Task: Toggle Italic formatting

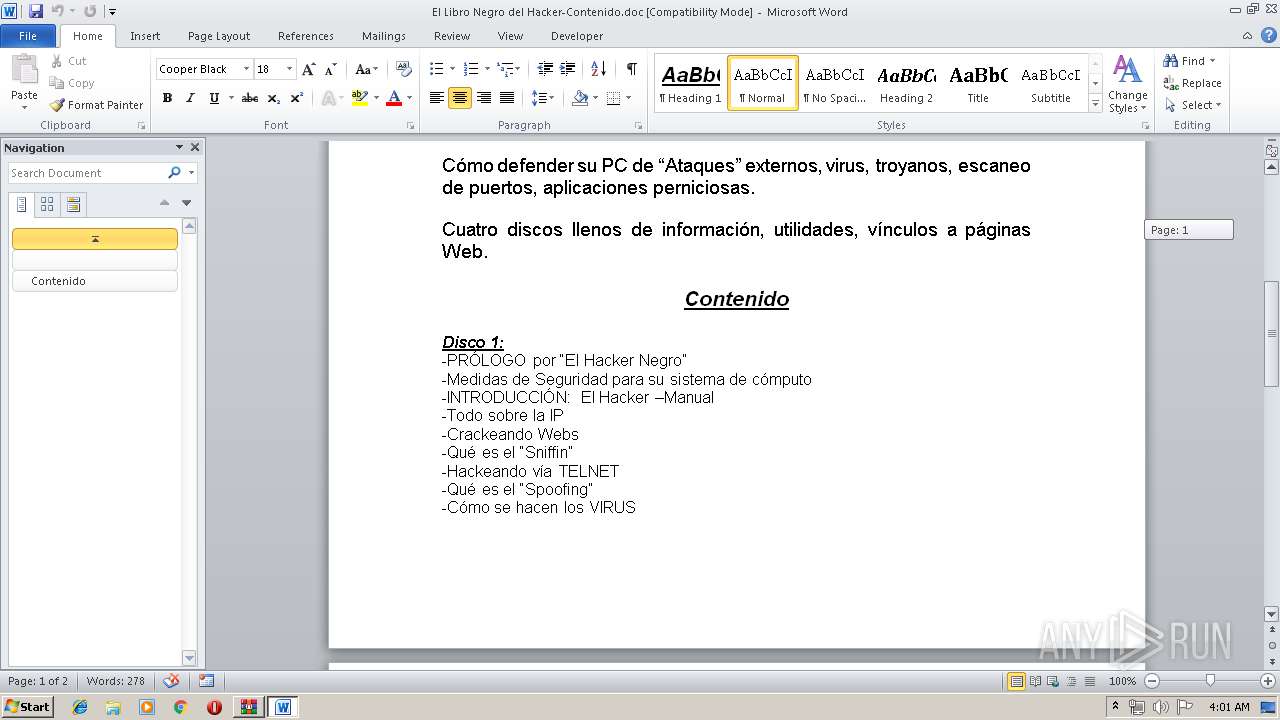Action: (190, 98)
